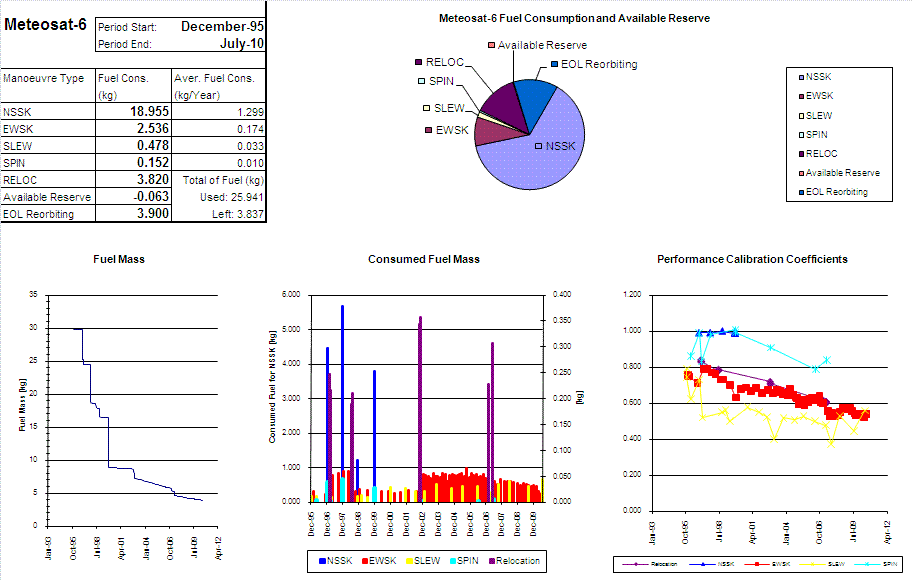Click EWSK legend entry under Consumed Fuel Mass chart
Screen dimensions: 913x580
click(379, 561)
